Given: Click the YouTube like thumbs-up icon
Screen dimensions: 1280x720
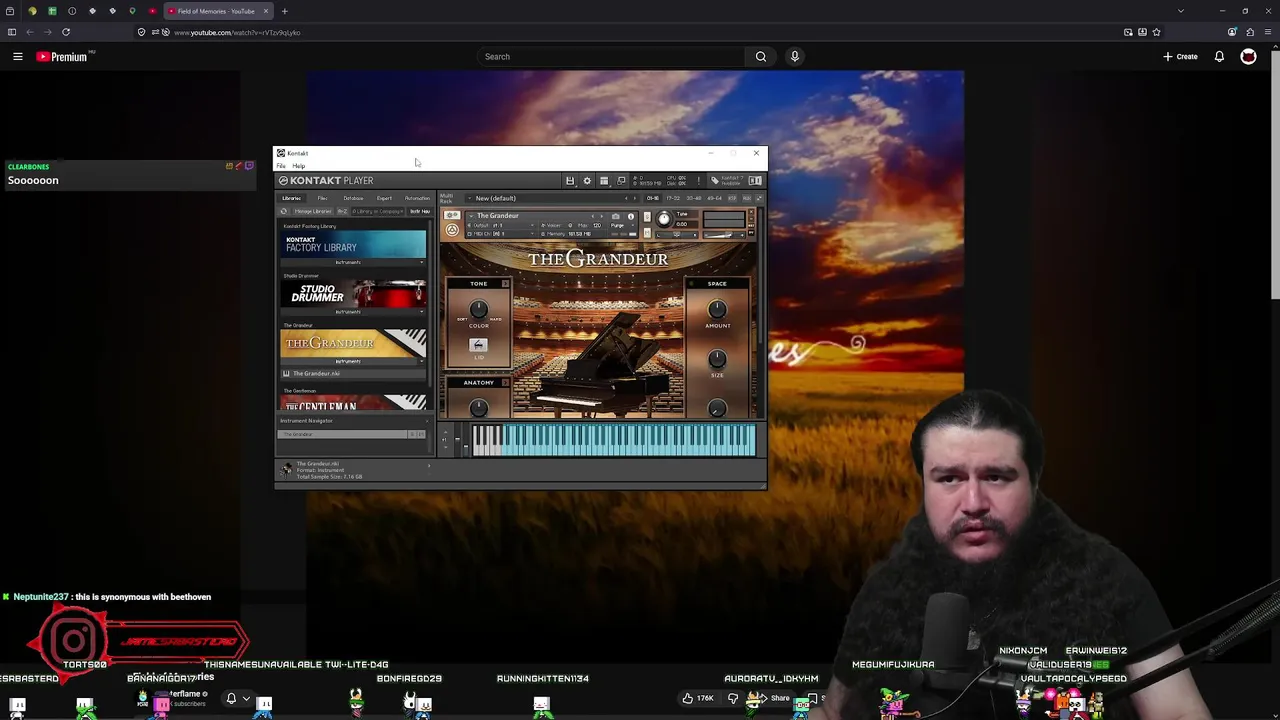Looking at the screenshot, I should [x=687, y=698].
